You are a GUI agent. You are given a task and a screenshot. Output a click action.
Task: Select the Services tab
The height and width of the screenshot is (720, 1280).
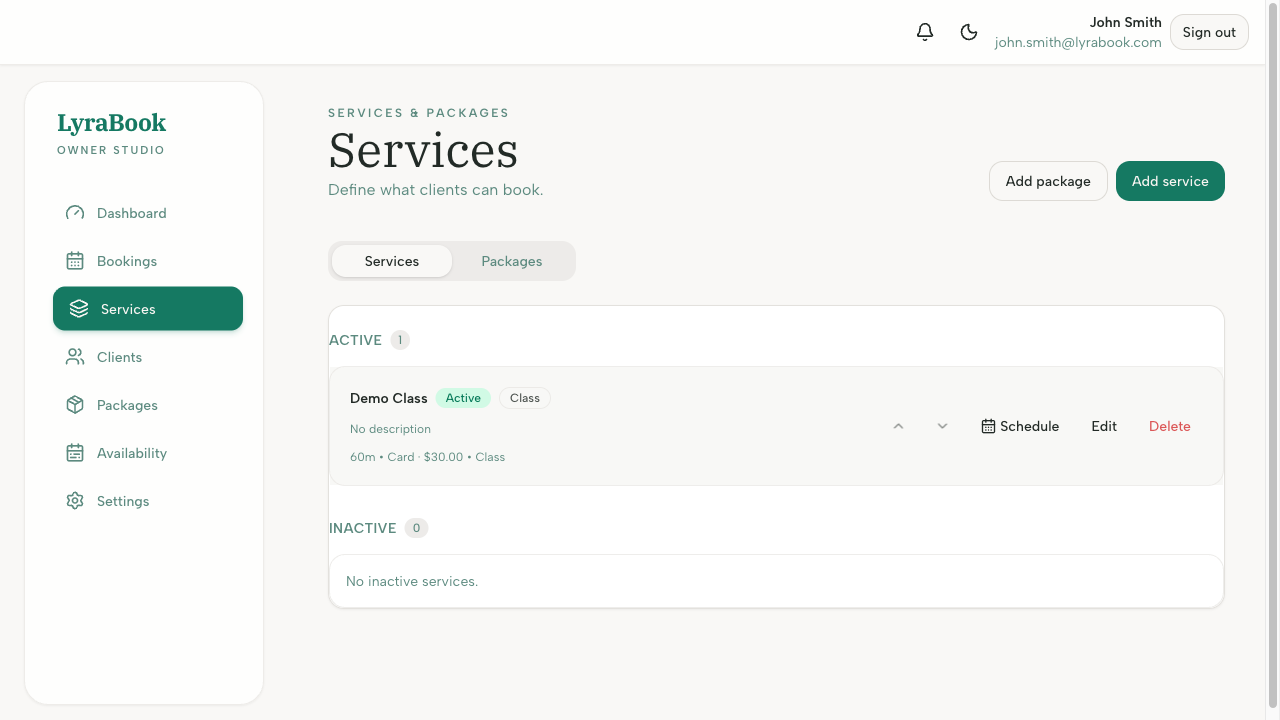click(391, 260)
